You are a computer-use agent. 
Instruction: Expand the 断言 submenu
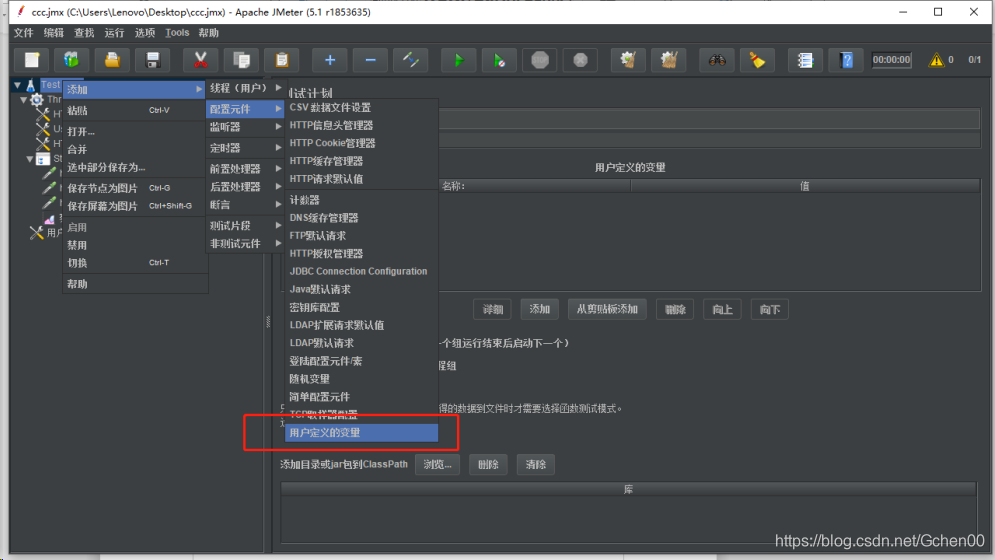(246, 204)
